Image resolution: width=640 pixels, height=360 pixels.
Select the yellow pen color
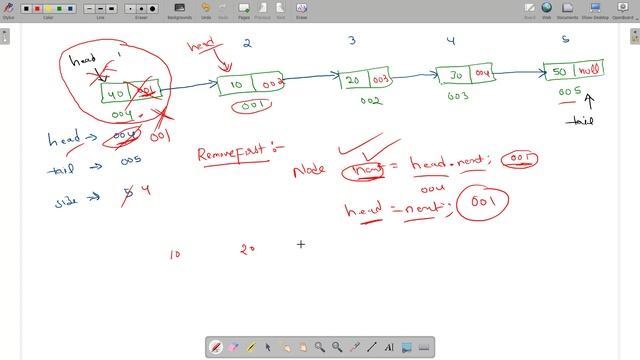[48, 9]
